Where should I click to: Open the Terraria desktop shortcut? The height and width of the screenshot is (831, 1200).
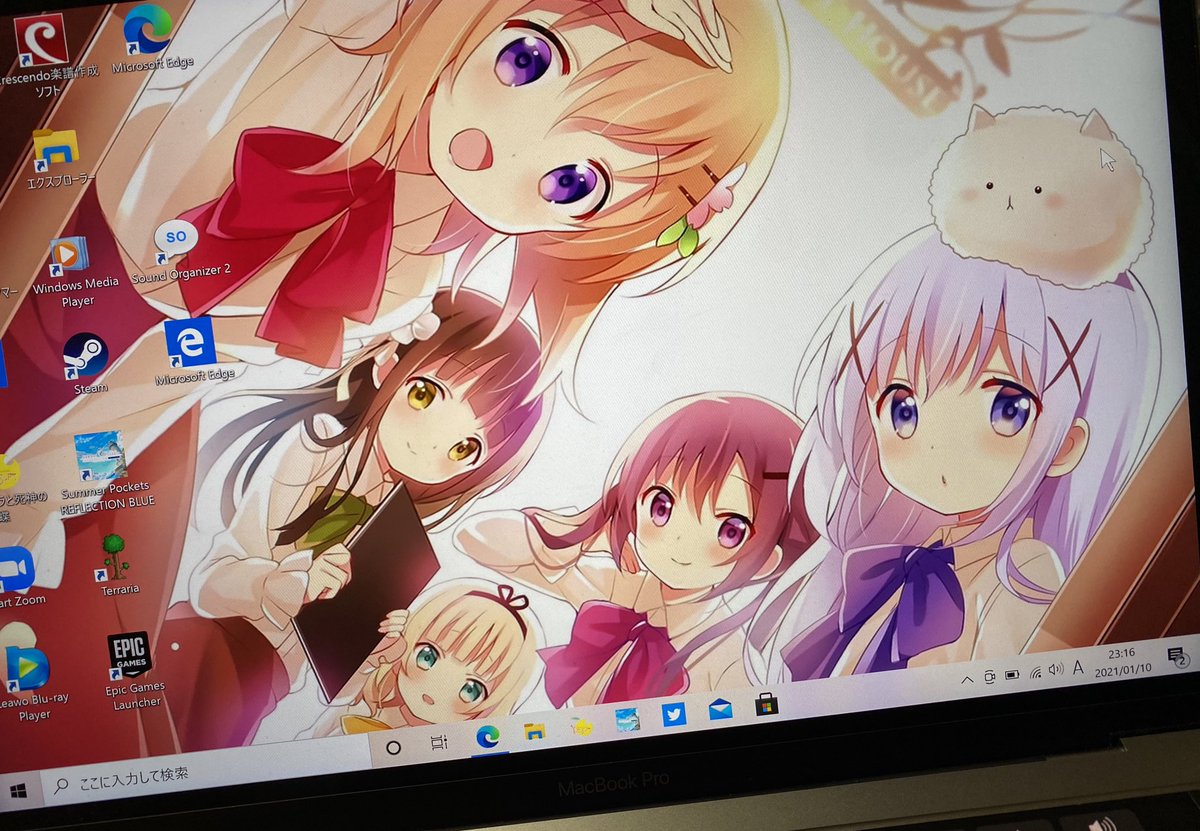118,565
